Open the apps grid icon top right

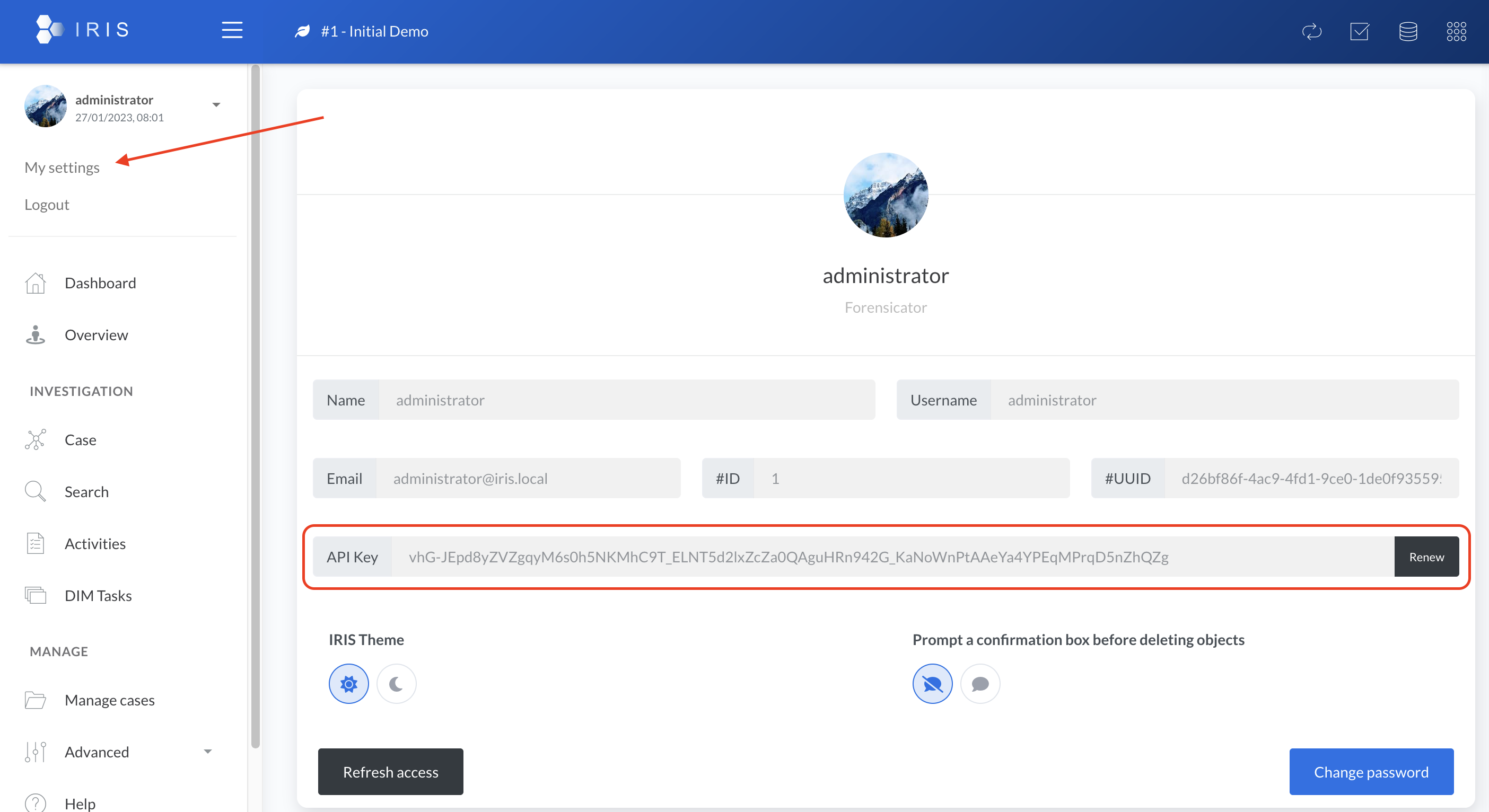pyautogui.click(x=1456, y=32)
